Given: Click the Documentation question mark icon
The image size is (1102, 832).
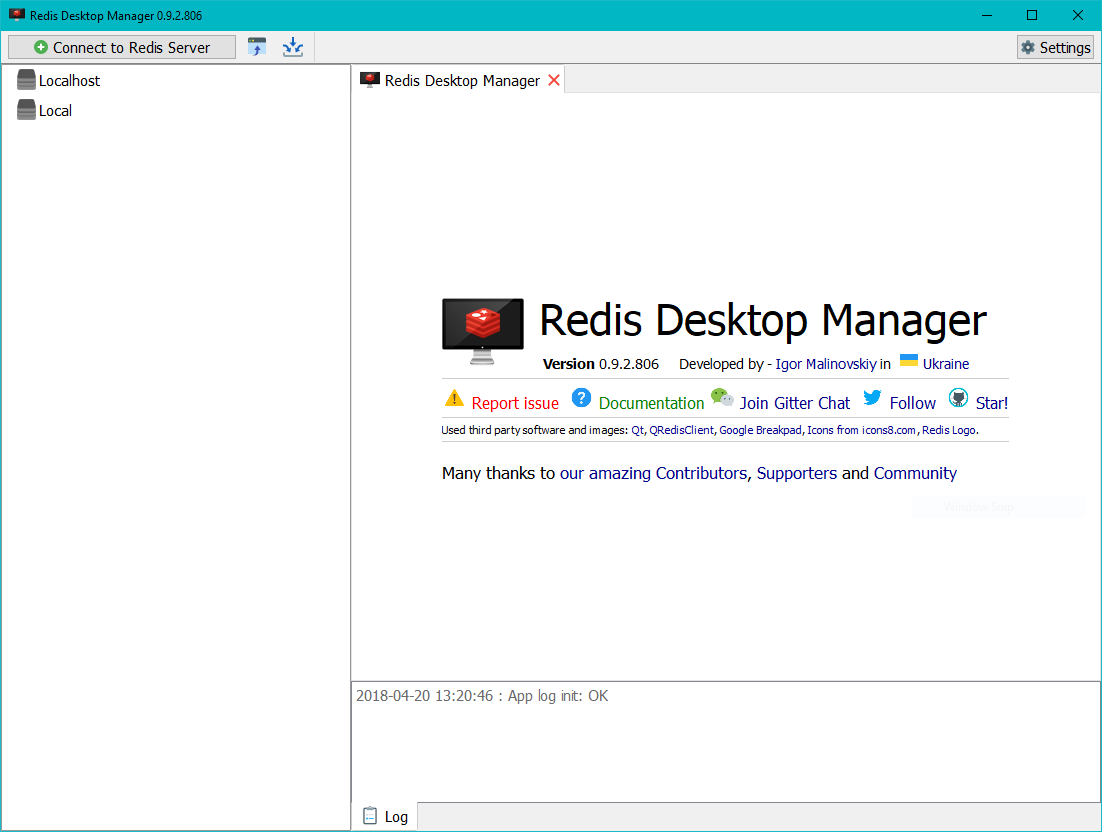Looking at the screenshot, I should (582, 398).
